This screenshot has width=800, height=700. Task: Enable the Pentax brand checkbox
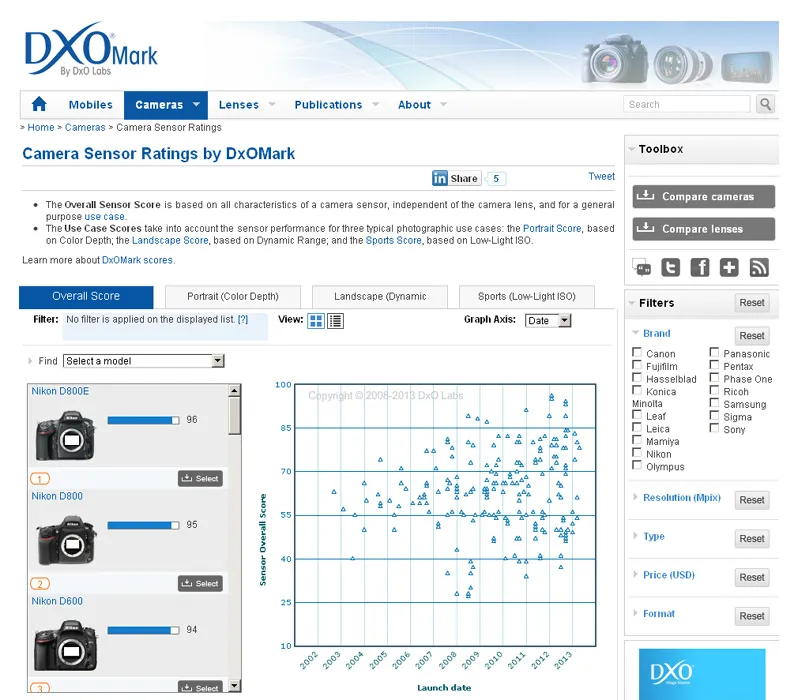point(714,365)
